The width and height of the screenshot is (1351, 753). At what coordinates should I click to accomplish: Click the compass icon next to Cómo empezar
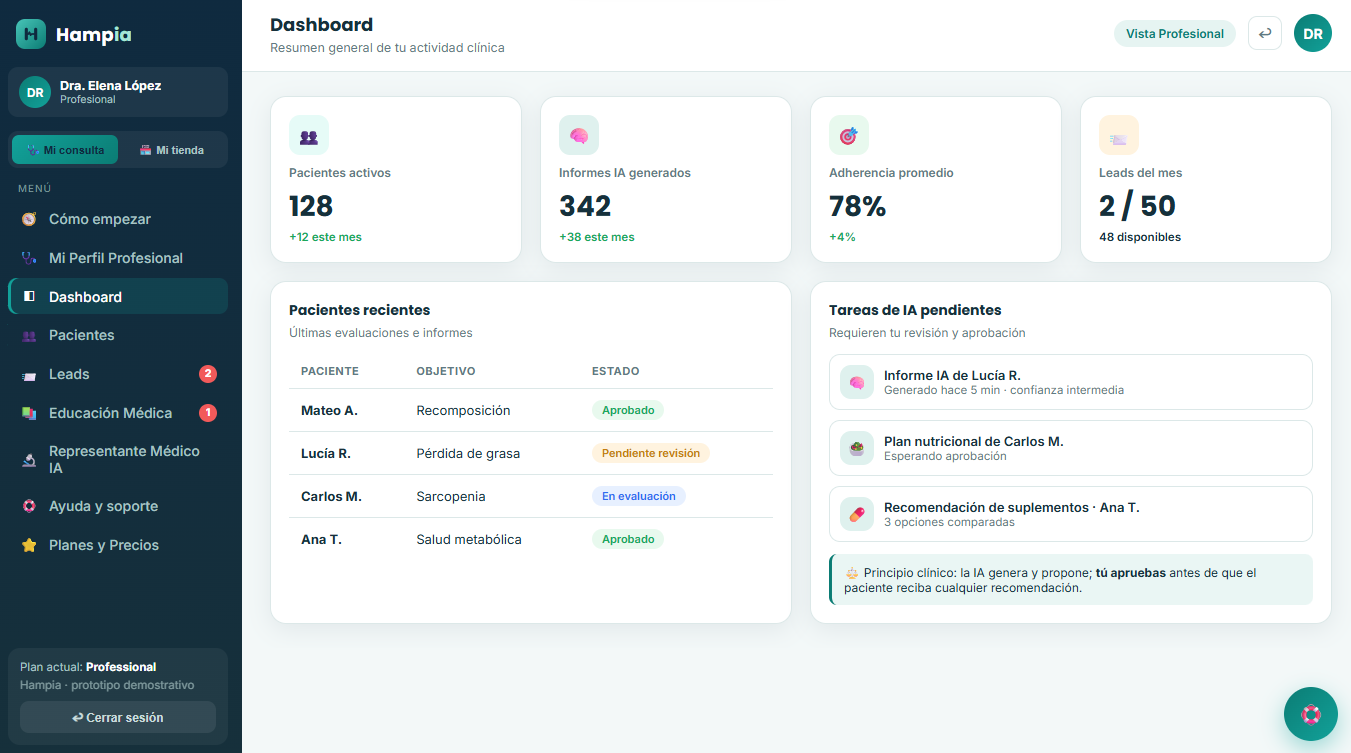click(29, 219)
